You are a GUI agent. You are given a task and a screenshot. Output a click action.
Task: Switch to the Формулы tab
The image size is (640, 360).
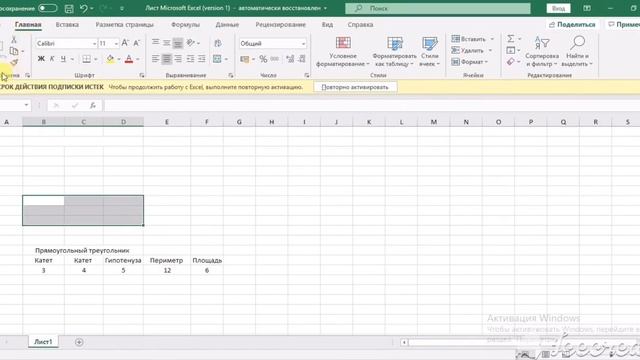coord(185,24)
